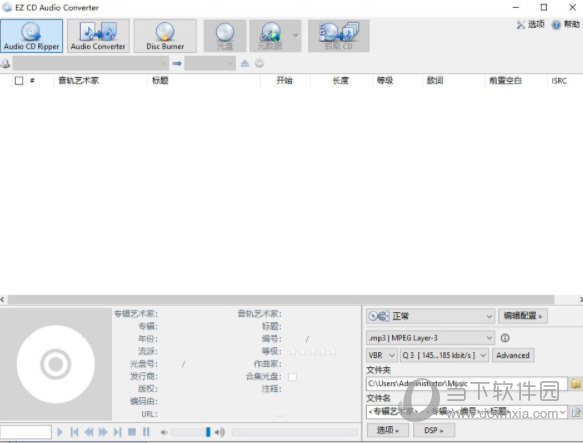Open the drive speed dropdown
Viewport: 583px width, 443px height.
pyautogui.click(x=210, y=64)
